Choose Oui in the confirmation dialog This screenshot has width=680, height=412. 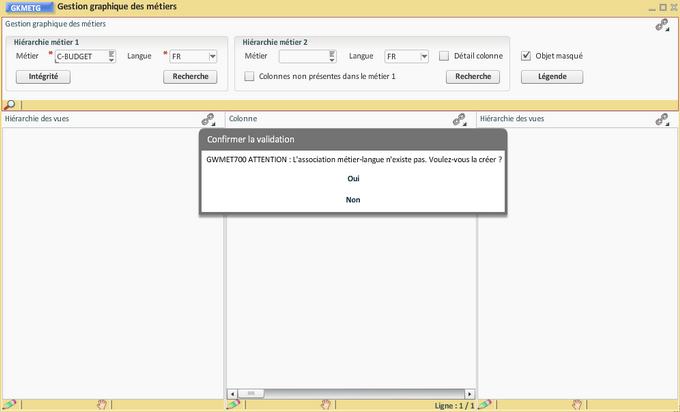coord(353,178)
